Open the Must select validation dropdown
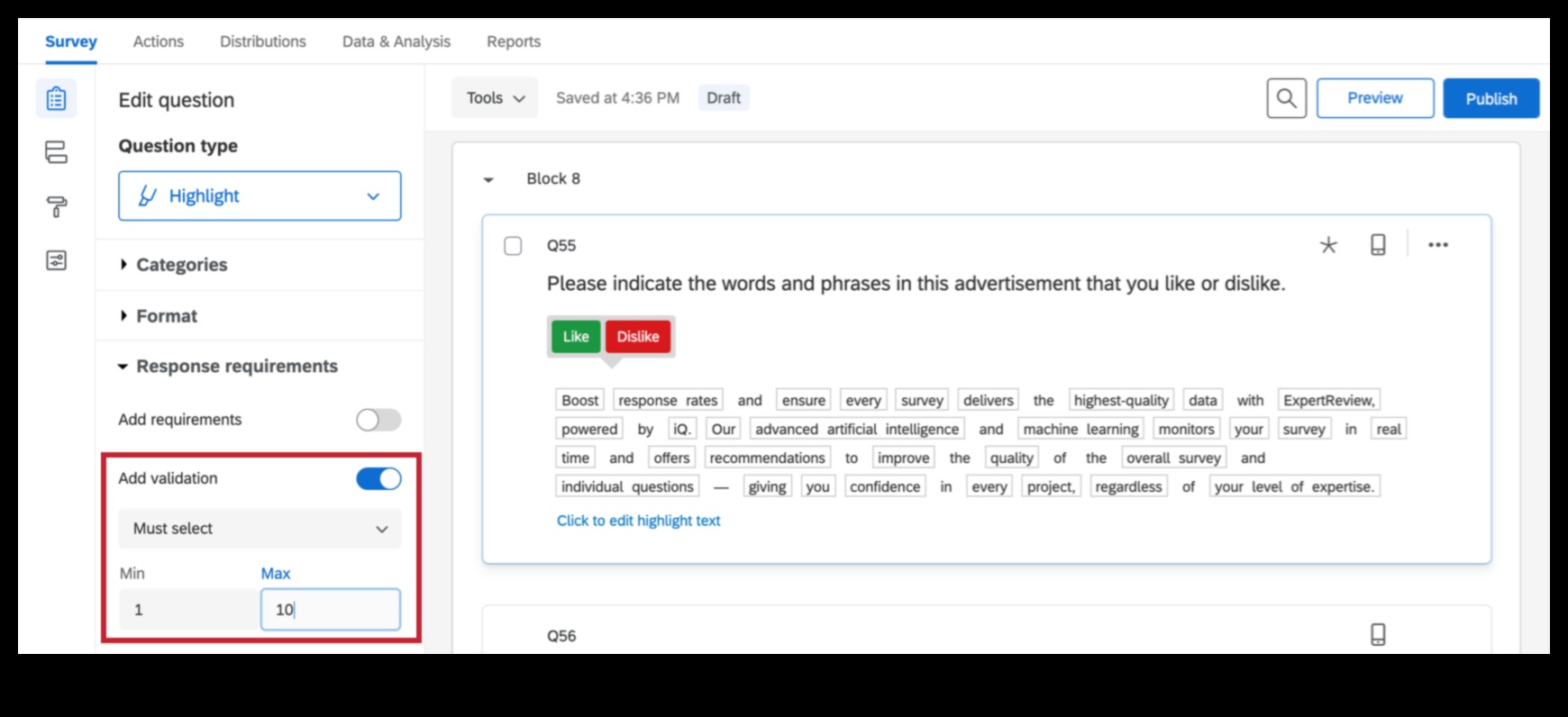The image size is (1568, 717). (x=260, y=529)
